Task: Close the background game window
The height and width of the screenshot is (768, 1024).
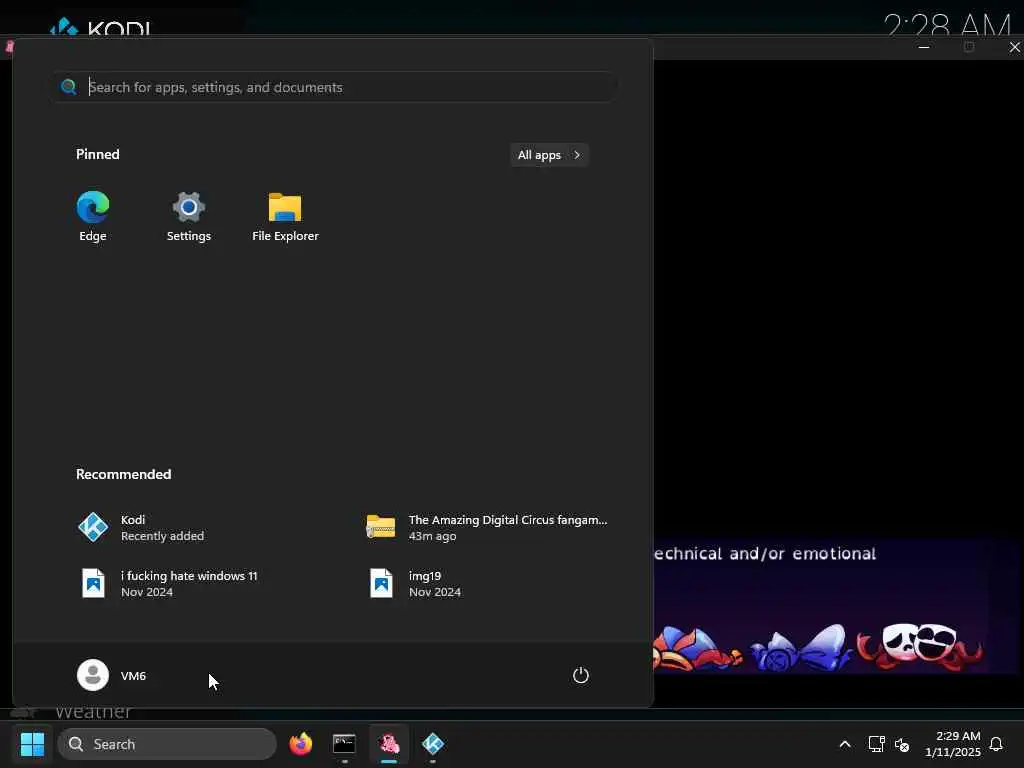Action: click(x=1014, y=47)
